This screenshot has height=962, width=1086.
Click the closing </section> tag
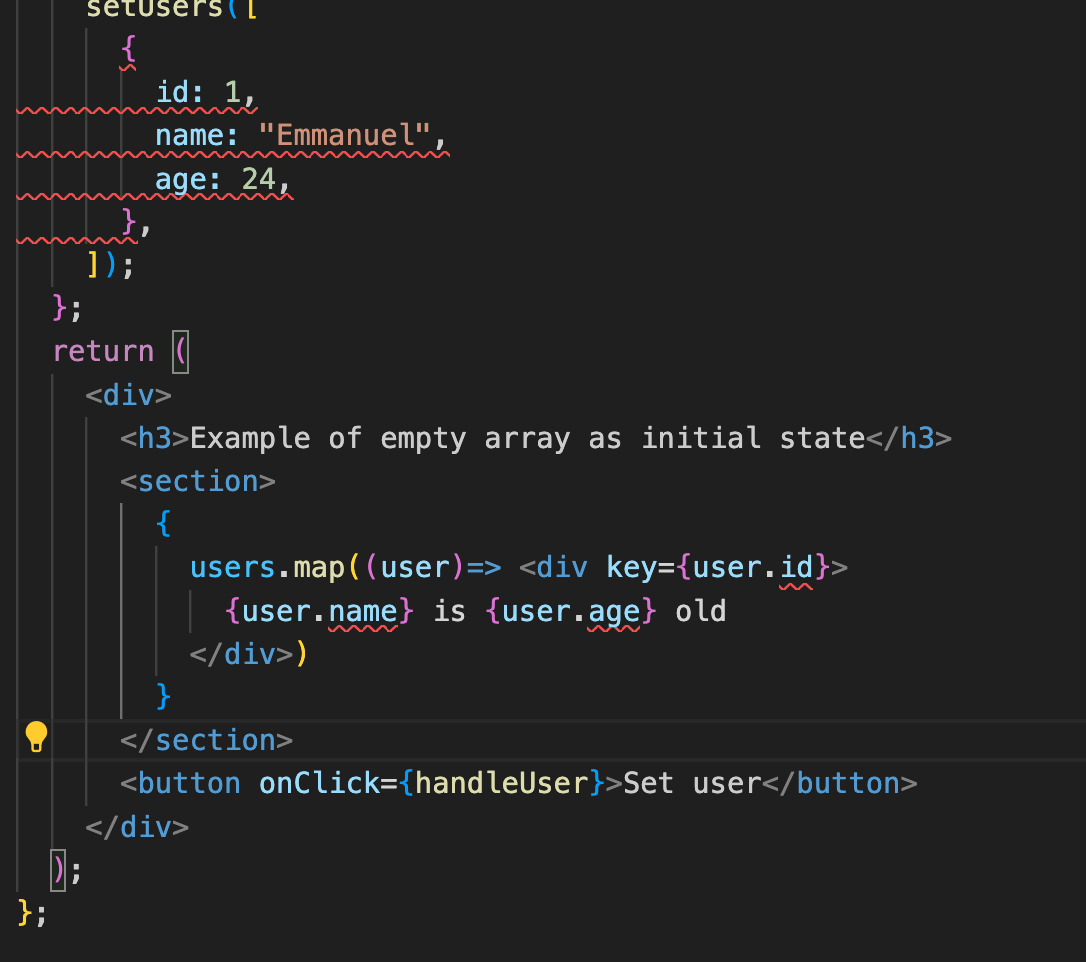(206, 740)
